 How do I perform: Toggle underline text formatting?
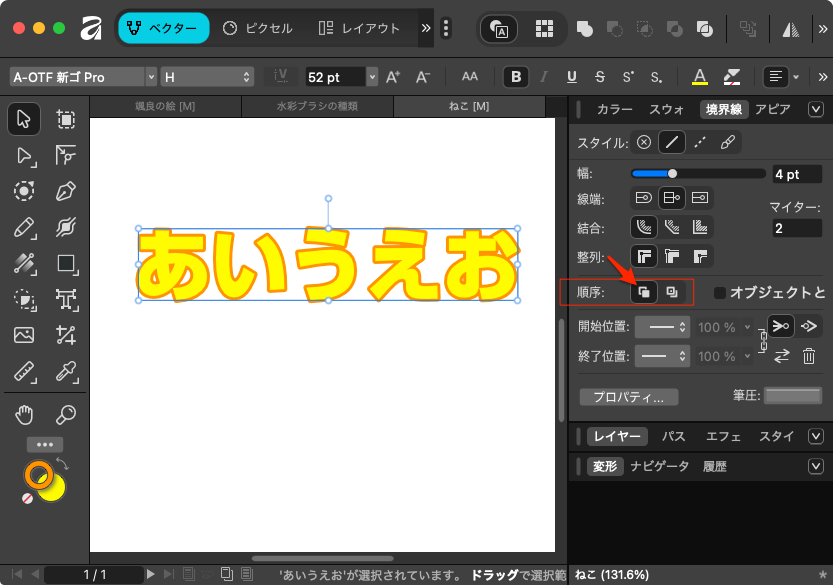coord(572,77)
